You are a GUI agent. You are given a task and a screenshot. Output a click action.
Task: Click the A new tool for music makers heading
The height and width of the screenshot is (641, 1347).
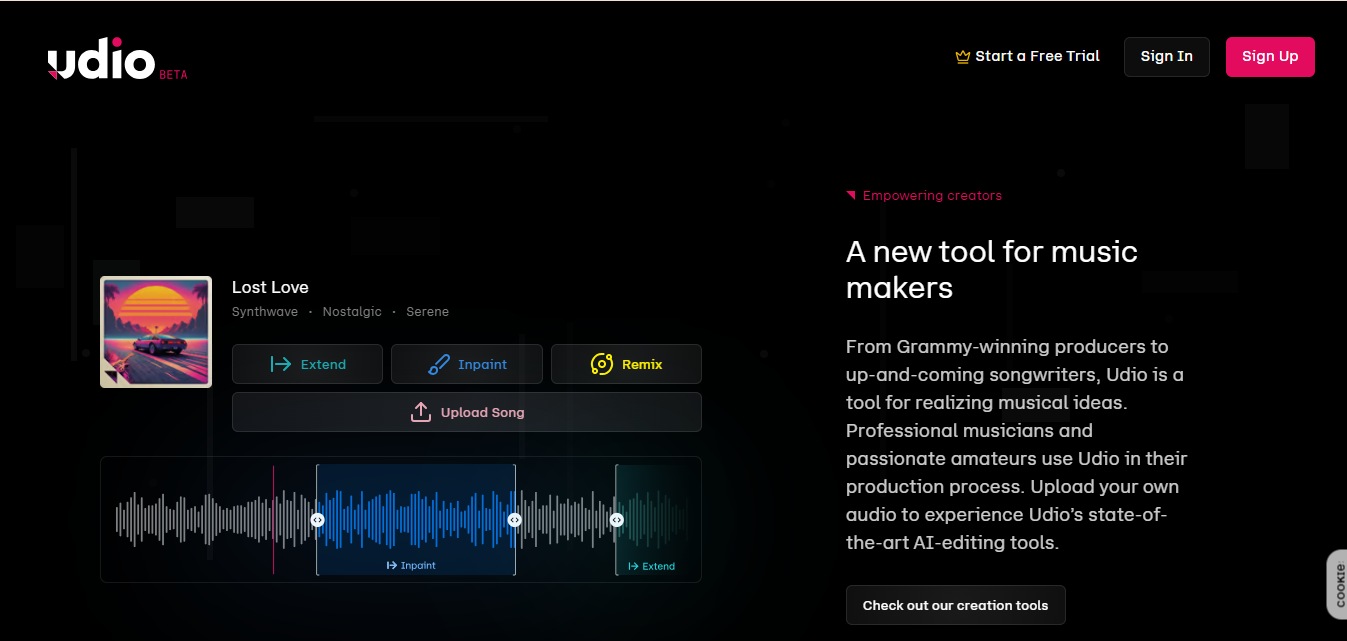tap(992, 269)
